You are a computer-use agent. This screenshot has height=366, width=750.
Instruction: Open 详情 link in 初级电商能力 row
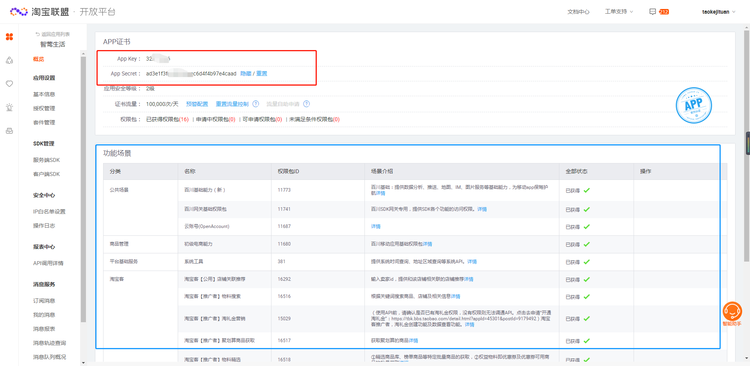tap(428, 244)
